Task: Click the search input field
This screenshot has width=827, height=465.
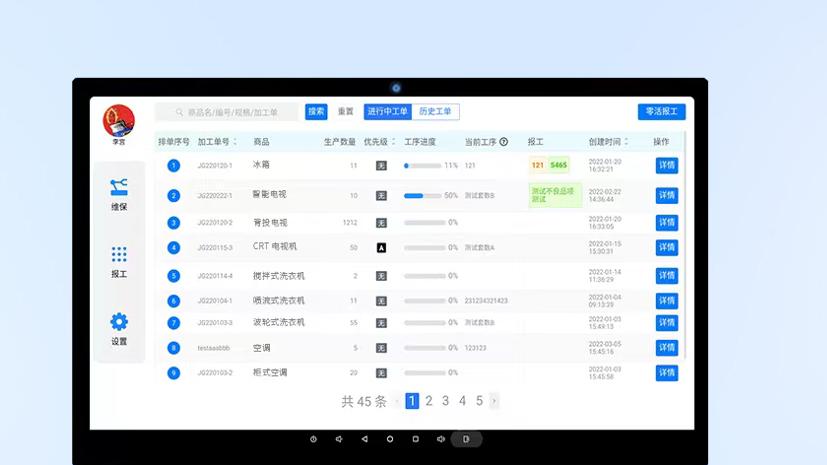Action: click(x=227, y=112)
